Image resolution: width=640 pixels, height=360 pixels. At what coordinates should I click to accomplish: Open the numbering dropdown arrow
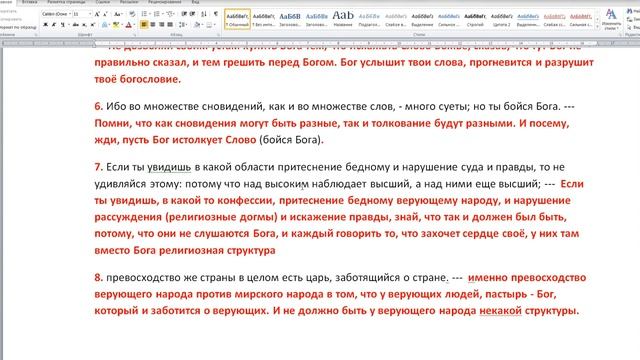coord(162,14)
